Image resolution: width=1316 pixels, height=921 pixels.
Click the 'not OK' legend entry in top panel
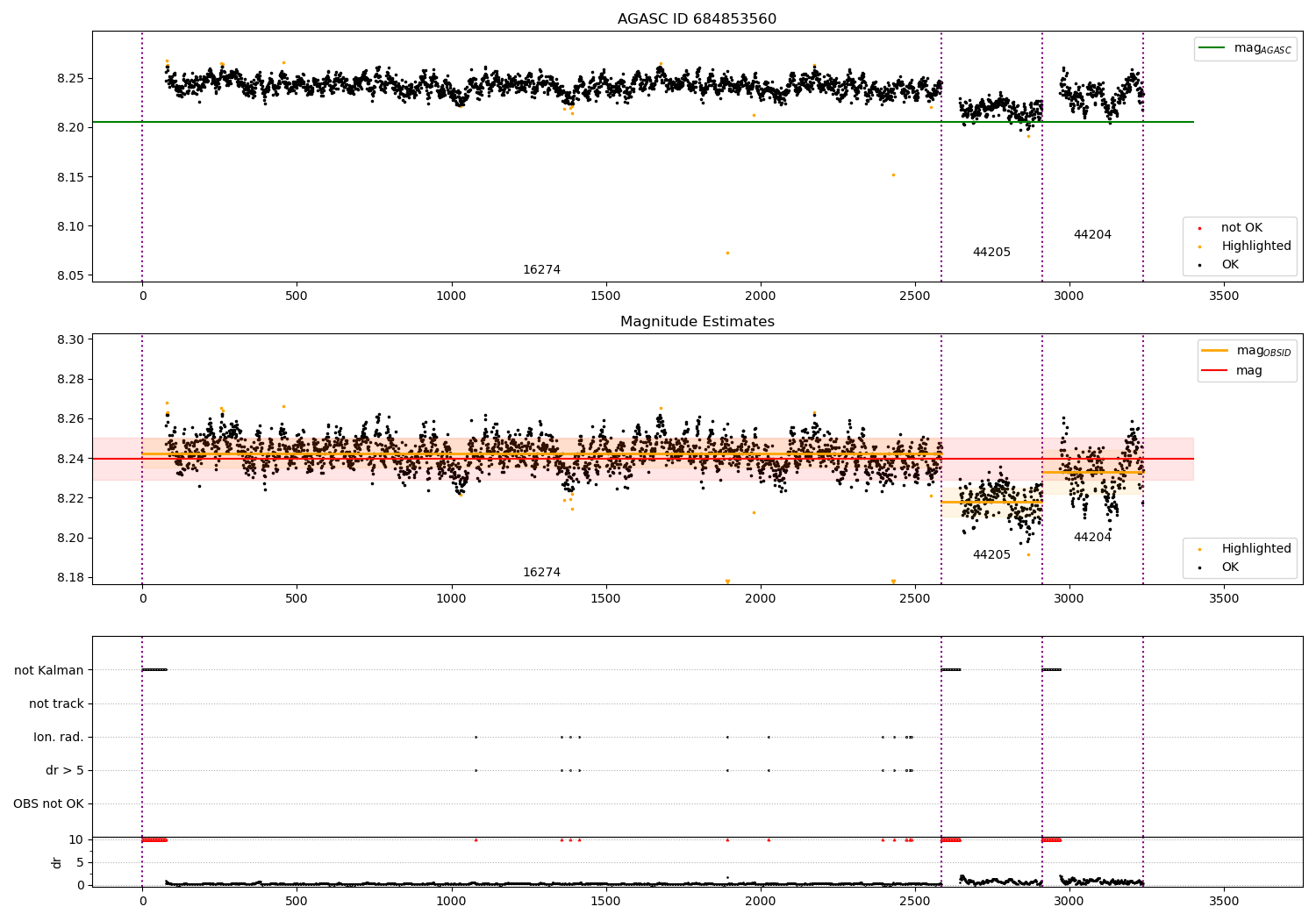click(x=1241, y=228)
